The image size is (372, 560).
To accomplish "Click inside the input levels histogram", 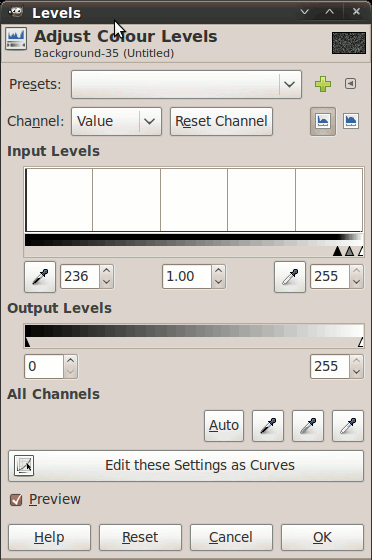I will point(194,200).
